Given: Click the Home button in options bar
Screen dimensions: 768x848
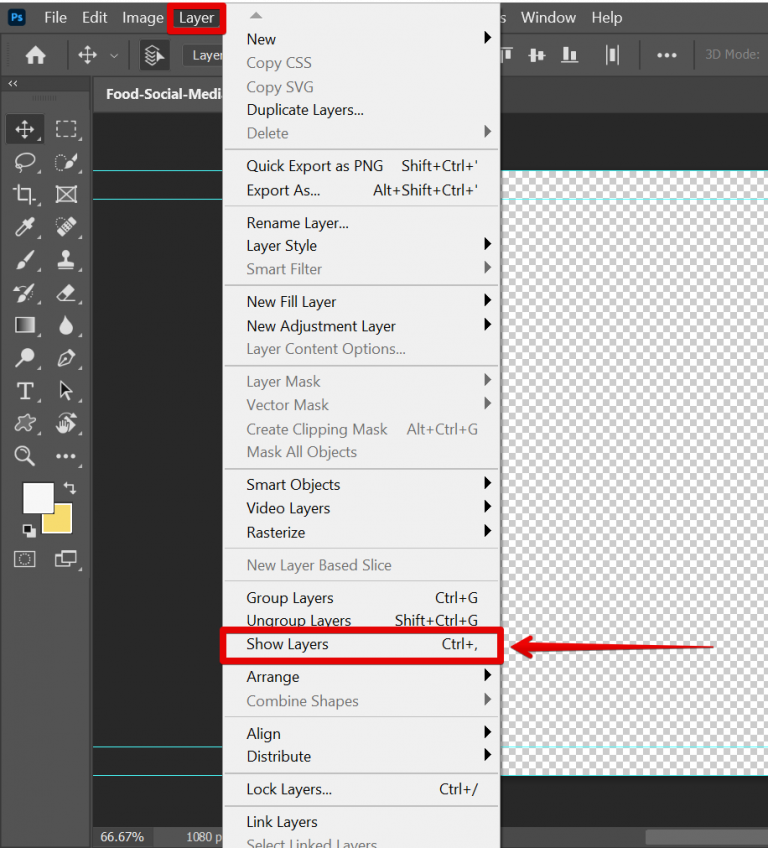Looking at the screenshot, I should click(x=35, y=56).
